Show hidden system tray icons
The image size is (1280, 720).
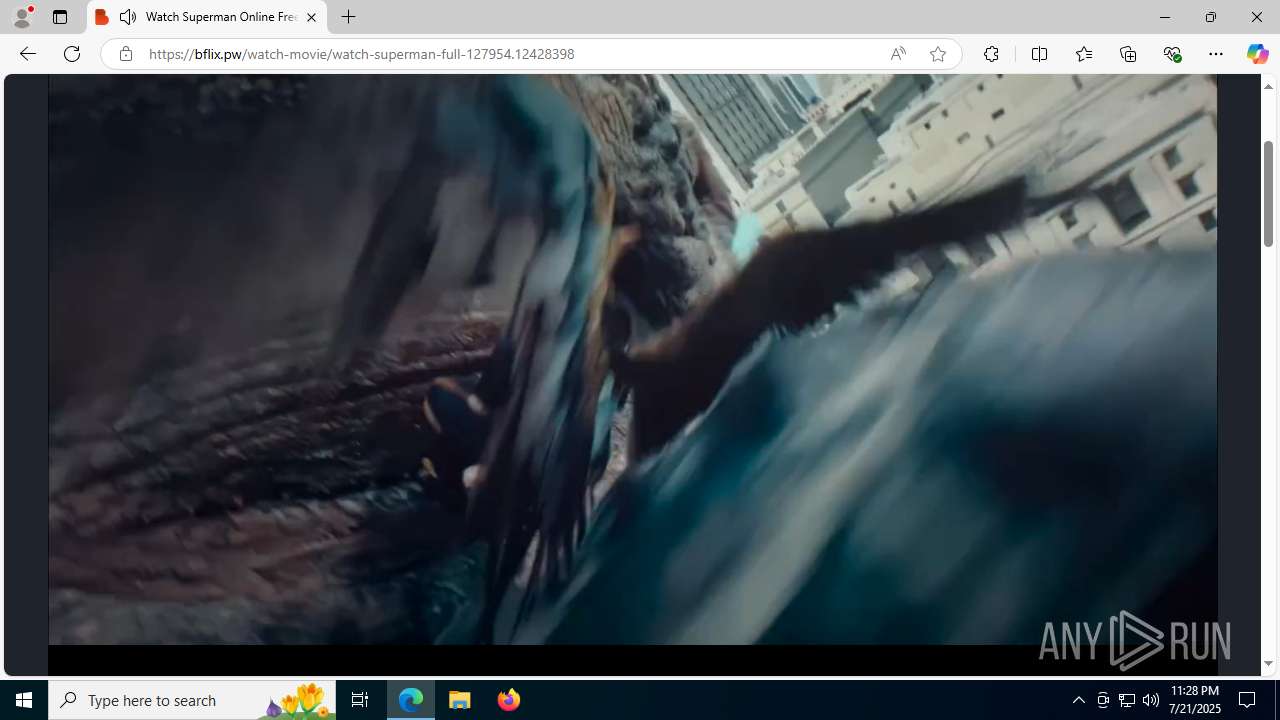click(x=1078, y=700)
